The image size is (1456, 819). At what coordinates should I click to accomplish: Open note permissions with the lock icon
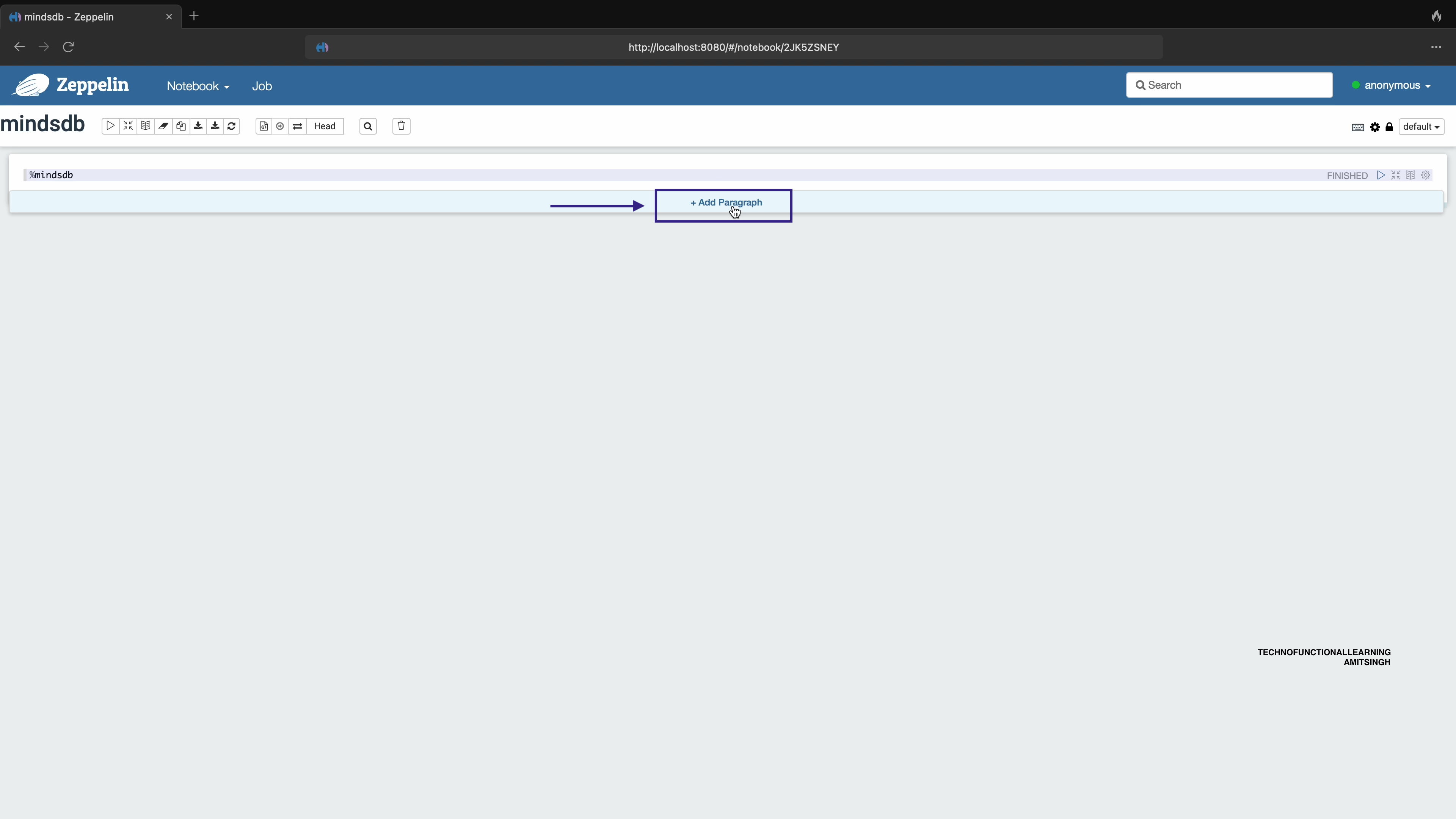1390,127
